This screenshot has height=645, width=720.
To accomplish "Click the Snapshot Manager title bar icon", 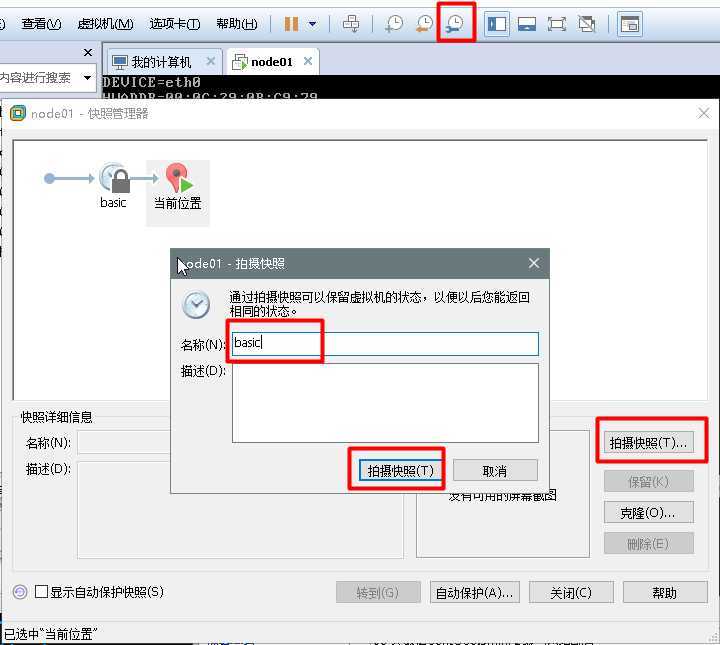I will (18, 113).
